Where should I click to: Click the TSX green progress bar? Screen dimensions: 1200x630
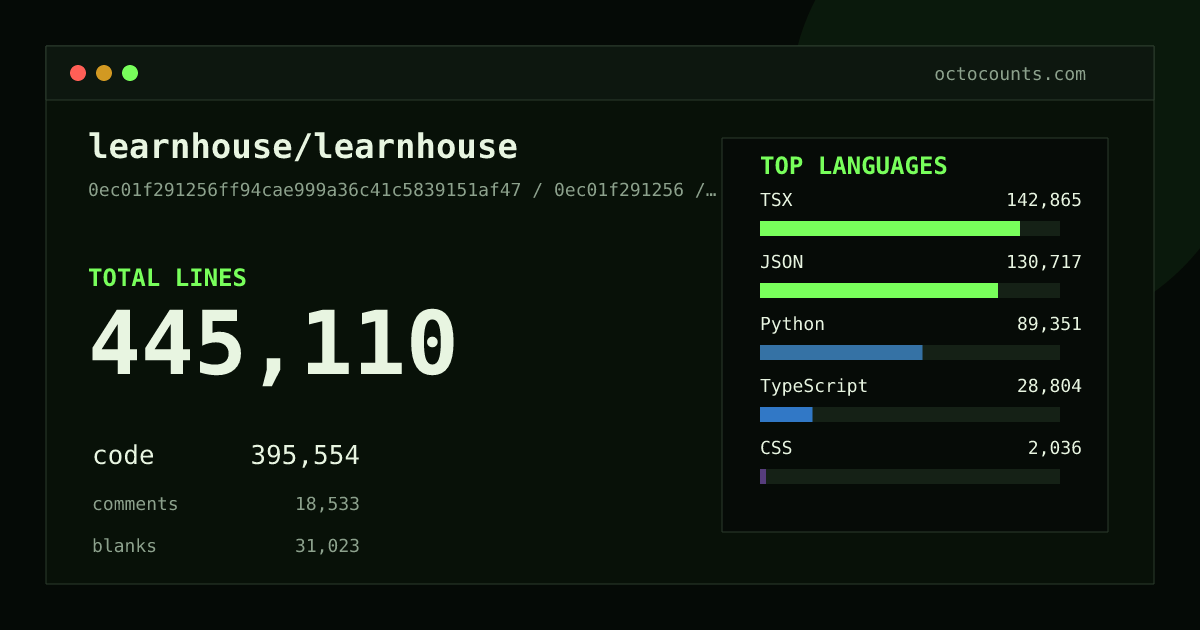tap(890, 228)
